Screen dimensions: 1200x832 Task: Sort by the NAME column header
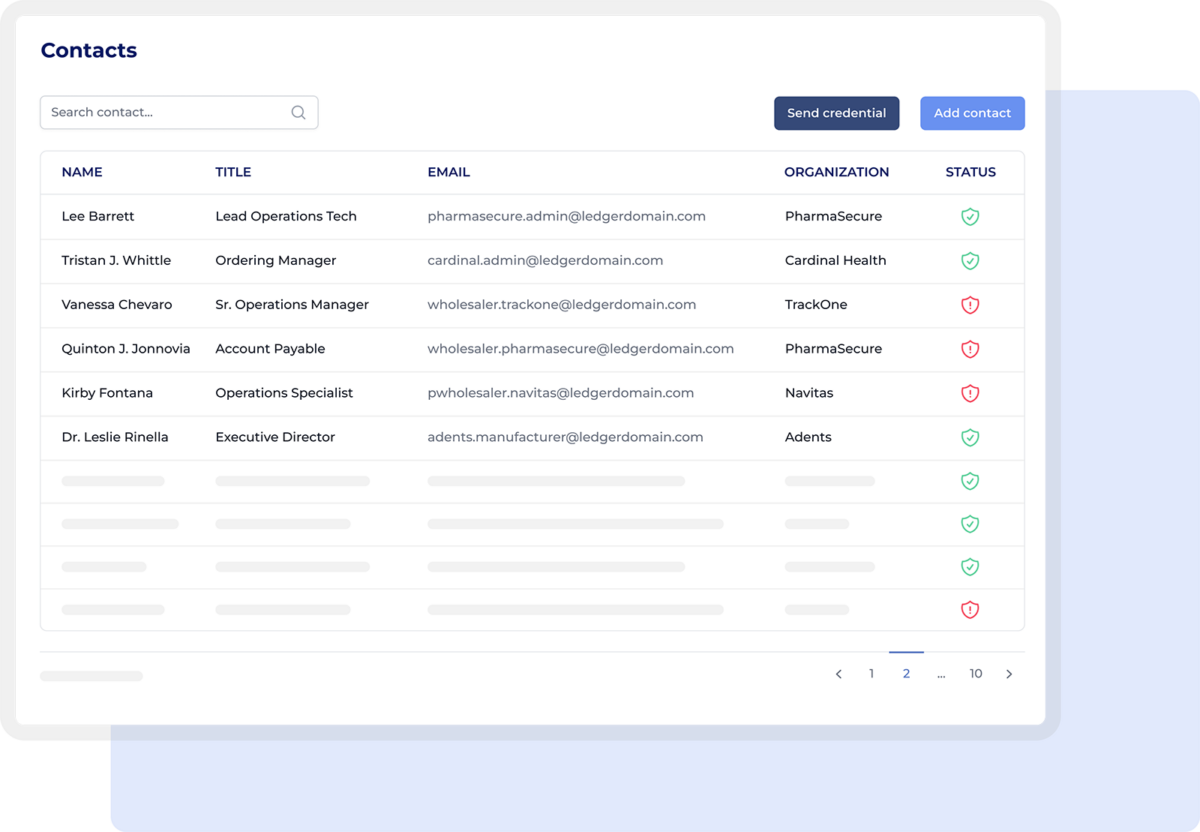[x=82, y=172]
